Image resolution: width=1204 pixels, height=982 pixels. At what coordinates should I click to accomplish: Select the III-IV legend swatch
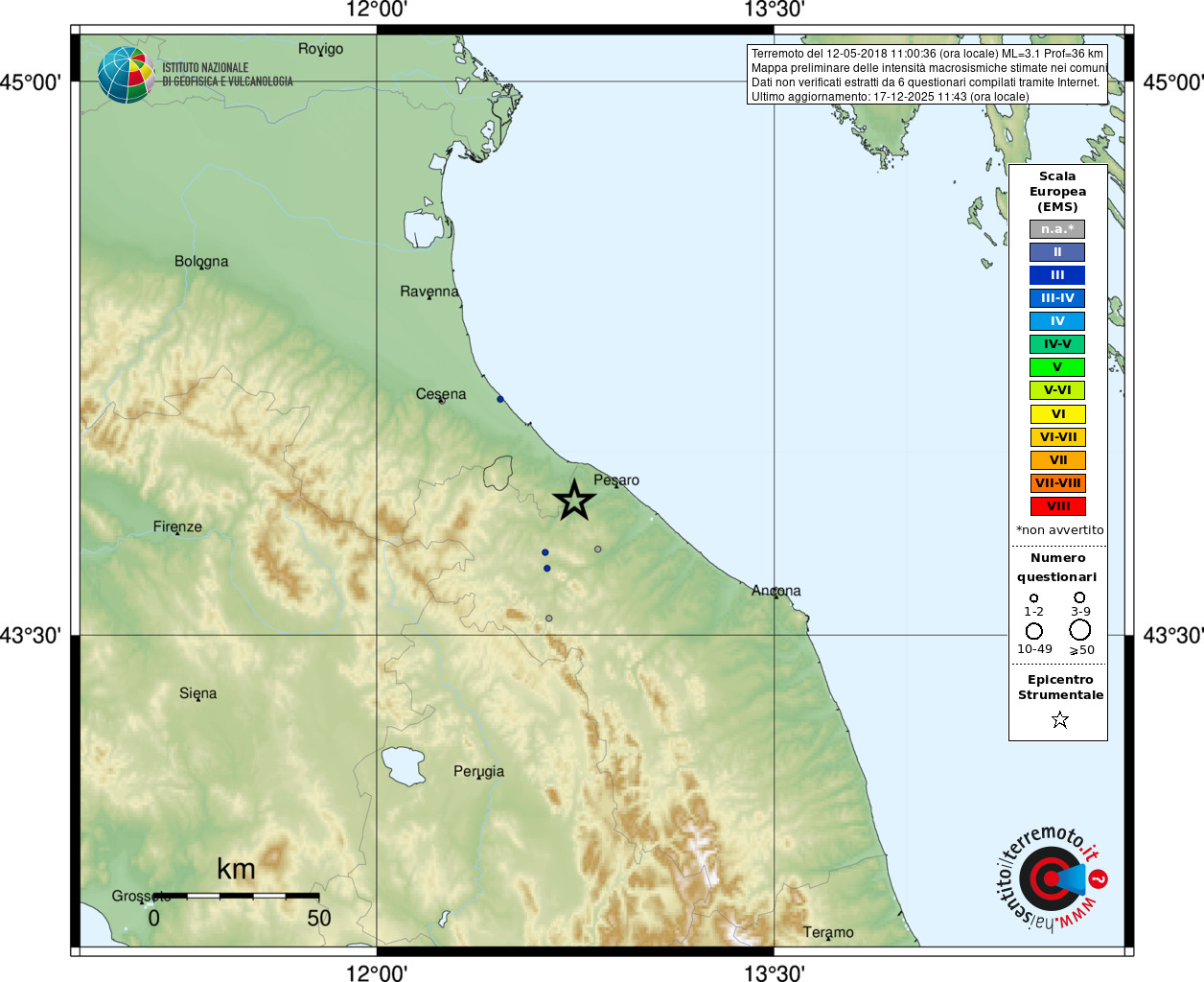click(1057, 298)
